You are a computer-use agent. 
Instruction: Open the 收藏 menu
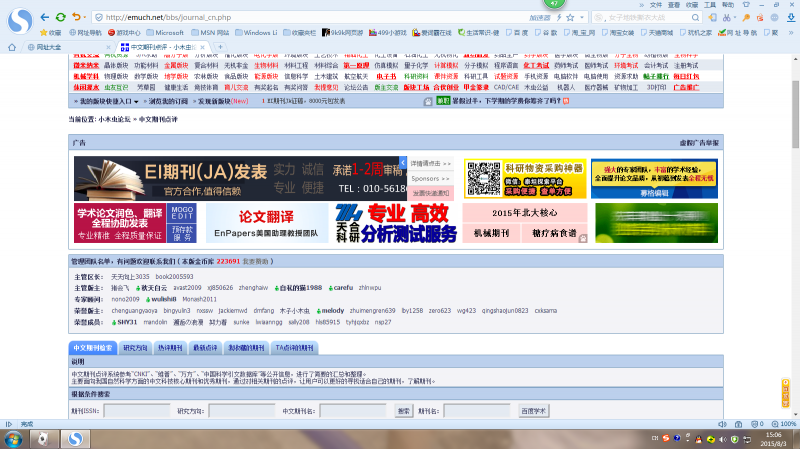coord(692,5)
